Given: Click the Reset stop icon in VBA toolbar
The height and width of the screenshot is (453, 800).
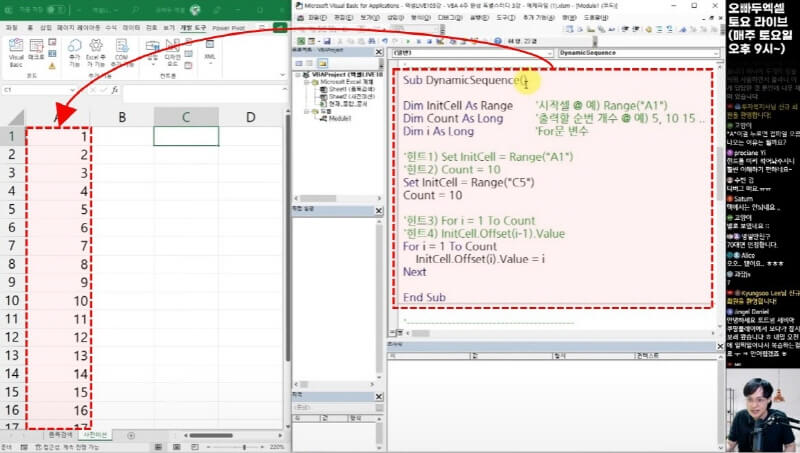Looking at the screenshot, I should pos(428,41).
